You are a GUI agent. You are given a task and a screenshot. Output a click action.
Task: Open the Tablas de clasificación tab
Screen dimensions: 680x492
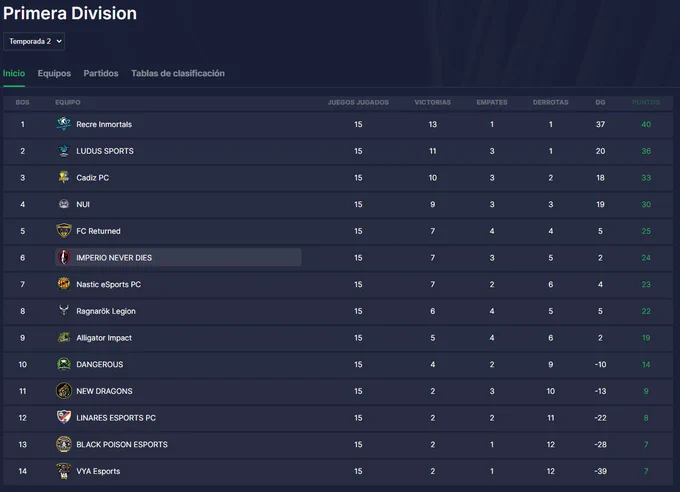click(x=178, y=73)
